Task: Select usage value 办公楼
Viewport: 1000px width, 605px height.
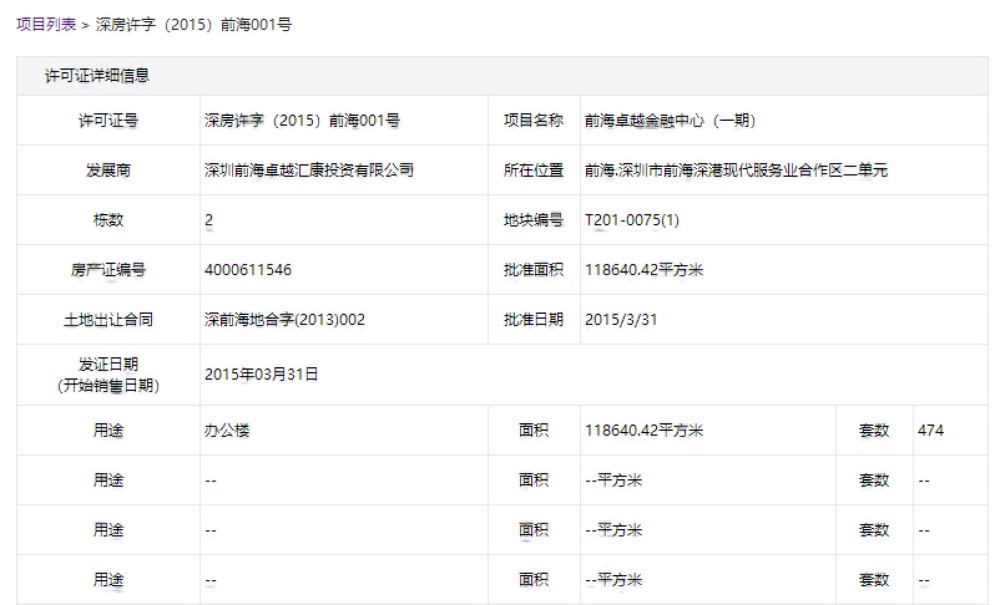Action: point(227,430)
